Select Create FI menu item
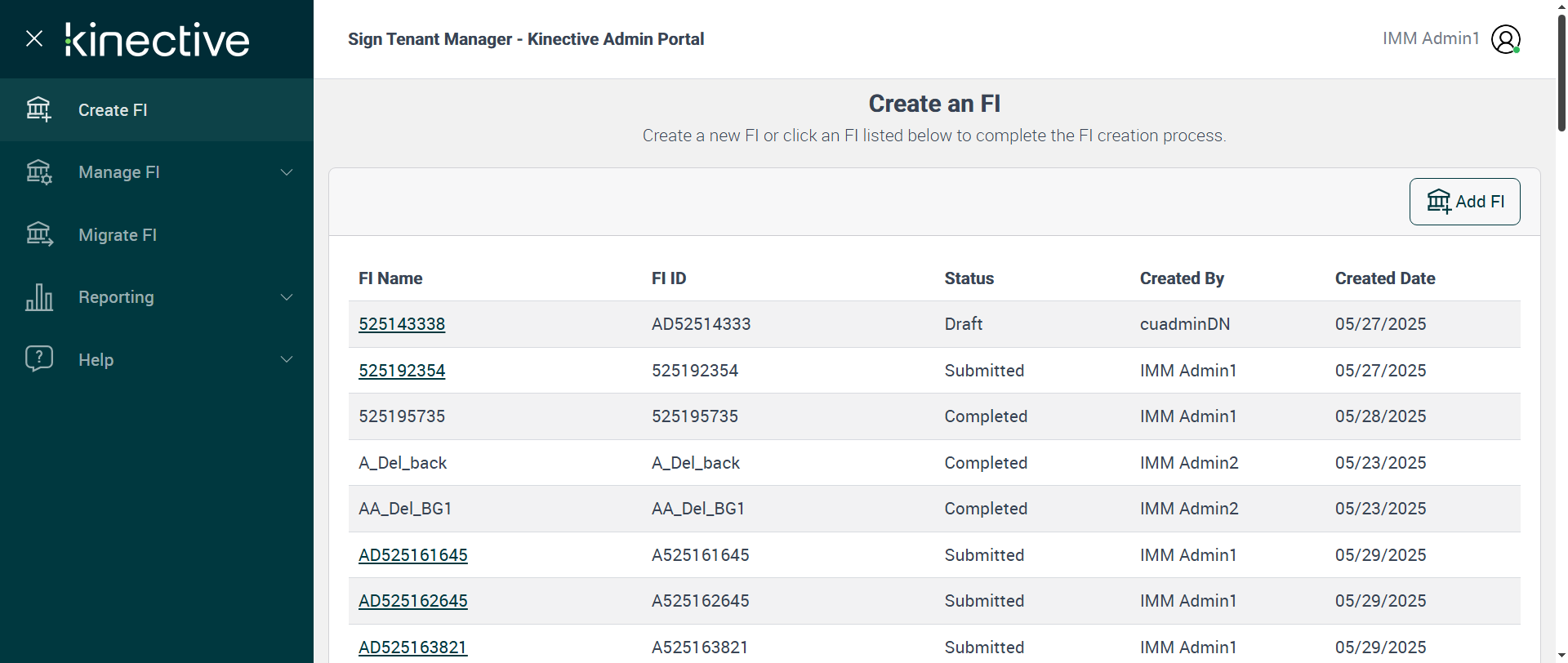This screenshot has width=1568, height=663. click(x=113, y=110)
